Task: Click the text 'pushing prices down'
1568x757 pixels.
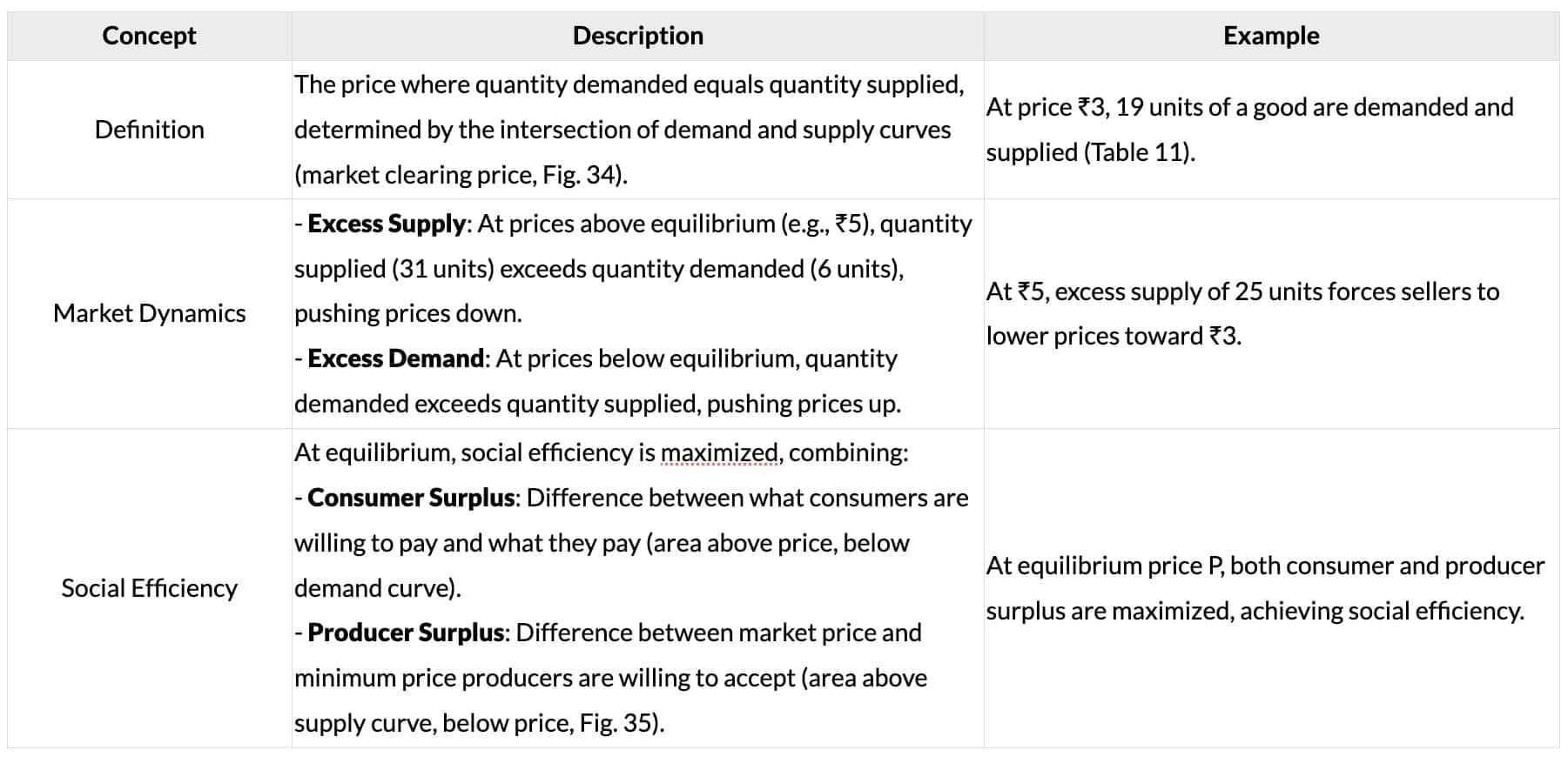Action: pos(407,313)
